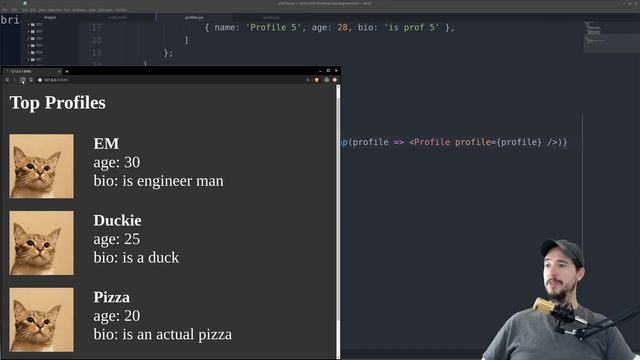Click the bookmark icon beside the address bar
The height and width of the screenshot is (360, 640).
31,80
